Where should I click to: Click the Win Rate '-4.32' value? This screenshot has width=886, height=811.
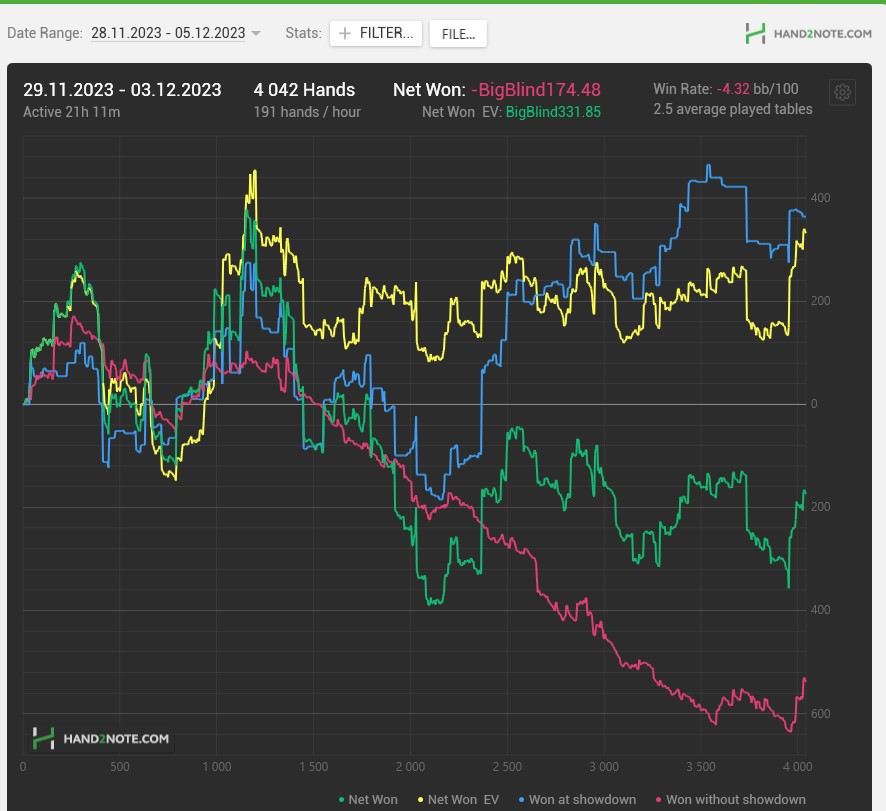coord(733,89)
